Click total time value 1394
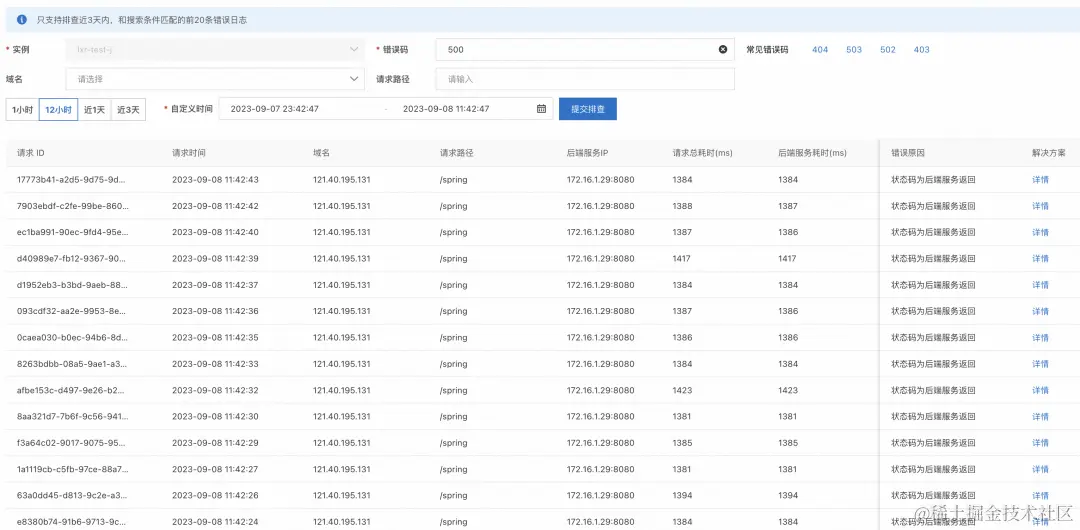Screen dimensions: 1080x530 click(x=683, y=496)
